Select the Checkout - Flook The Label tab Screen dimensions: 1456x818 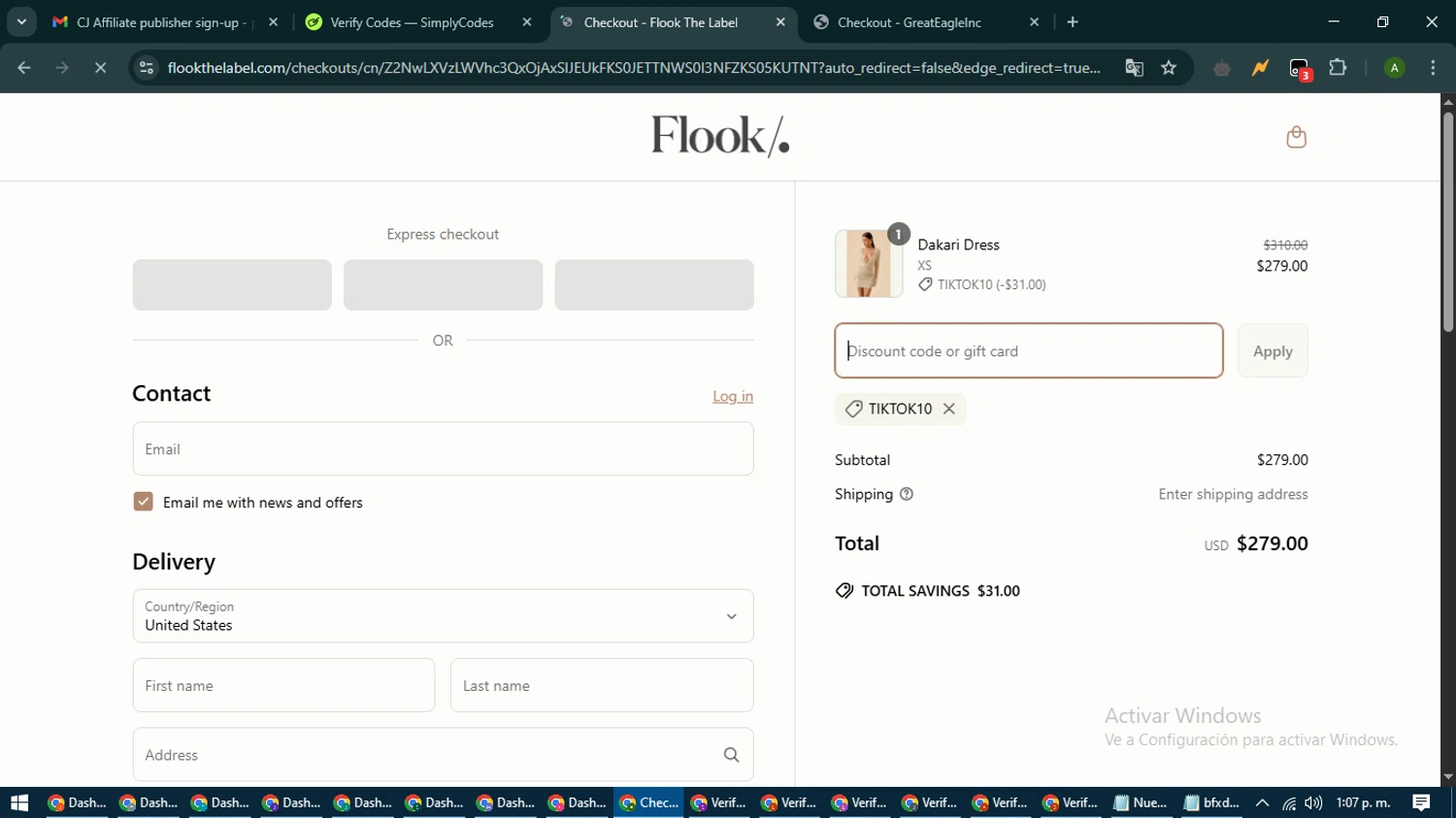coord(673,22)
